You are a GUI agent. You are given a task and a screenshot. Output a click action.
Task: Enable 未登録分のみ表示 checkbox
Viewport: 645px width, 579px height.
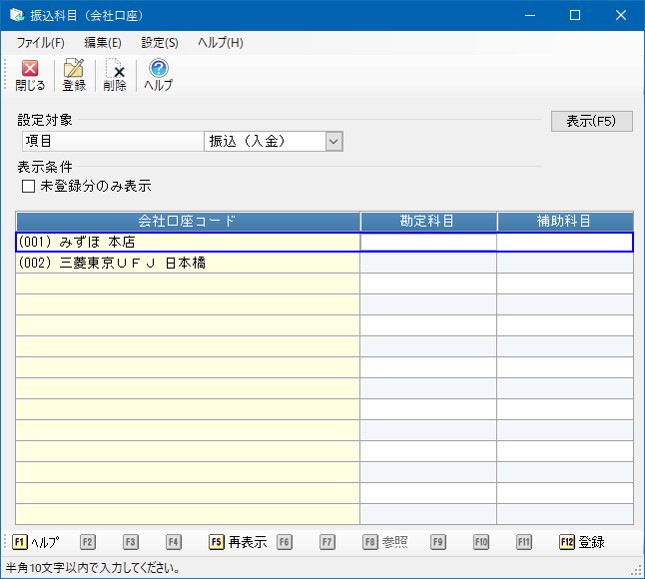pyautogui.click(x=29, y=186)
